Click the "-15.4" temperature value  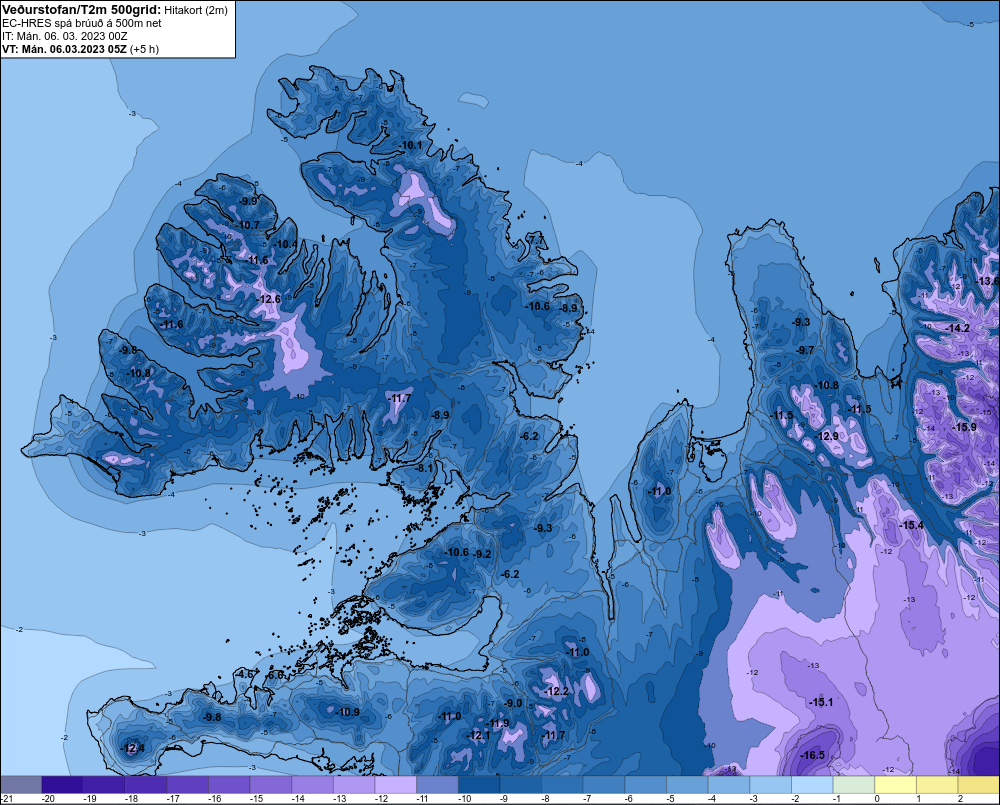click(x=912, y=525)
